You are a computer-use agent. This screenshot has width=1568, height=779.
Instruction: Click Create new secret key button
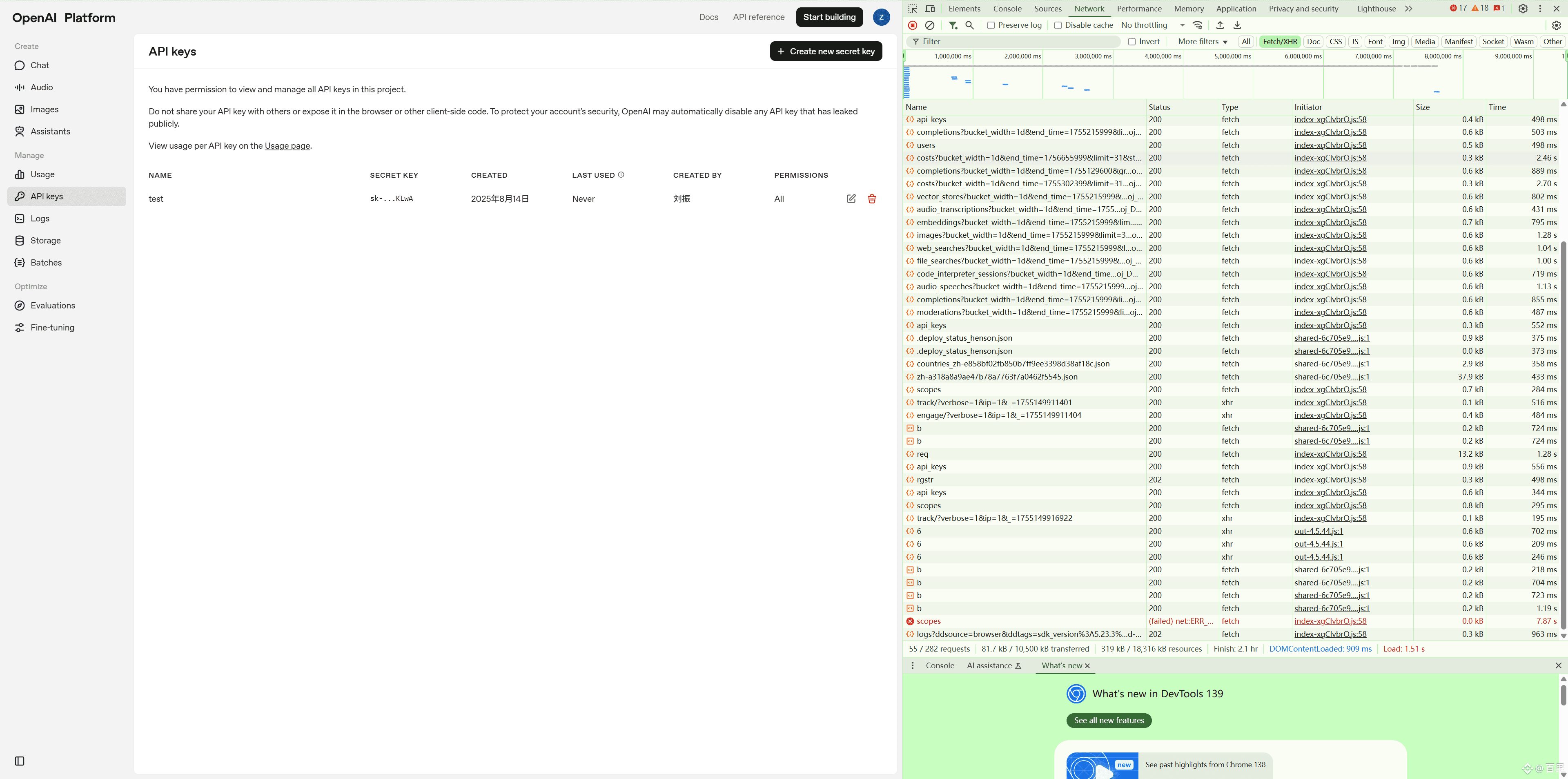point(825,51)
